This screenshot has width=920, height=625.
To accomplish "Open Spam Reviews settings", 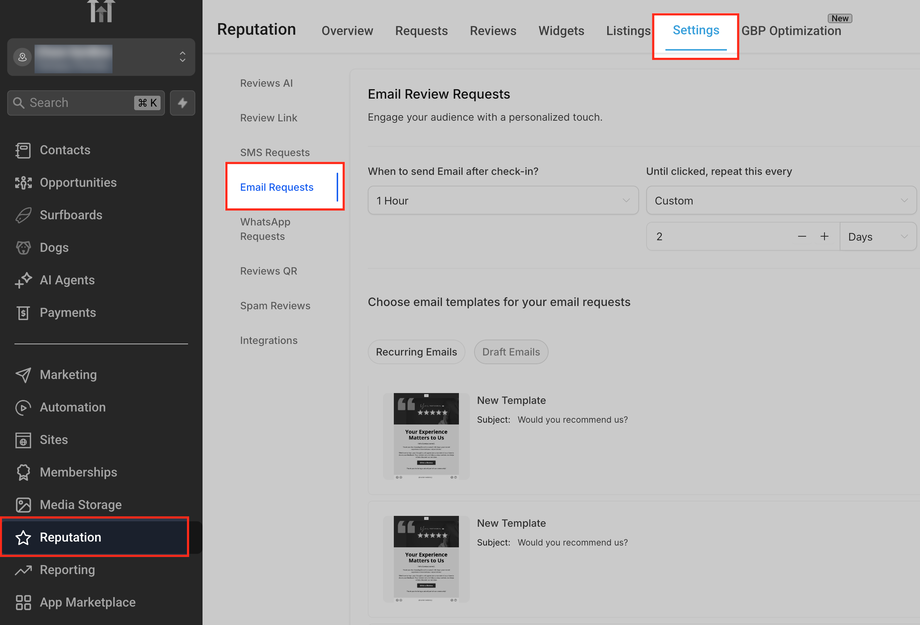I will (x=275, y=306).
